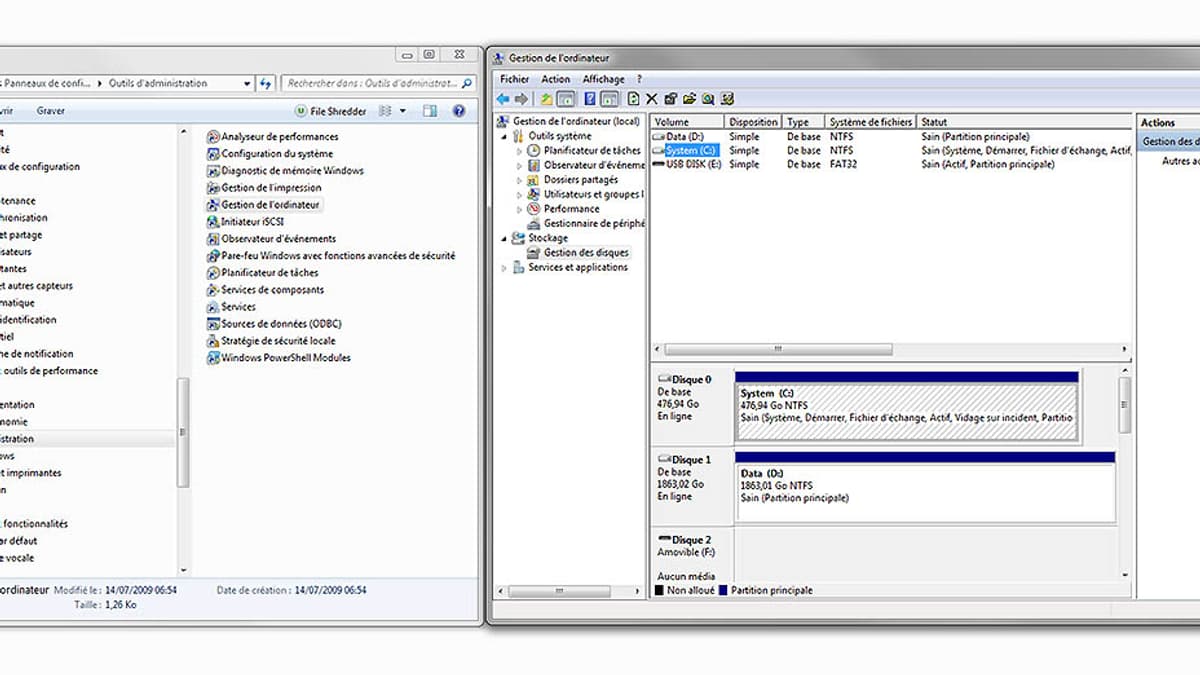Click the last toolbar icon with green check
The height and width of the screenshot is (675, 1200).
727,99
